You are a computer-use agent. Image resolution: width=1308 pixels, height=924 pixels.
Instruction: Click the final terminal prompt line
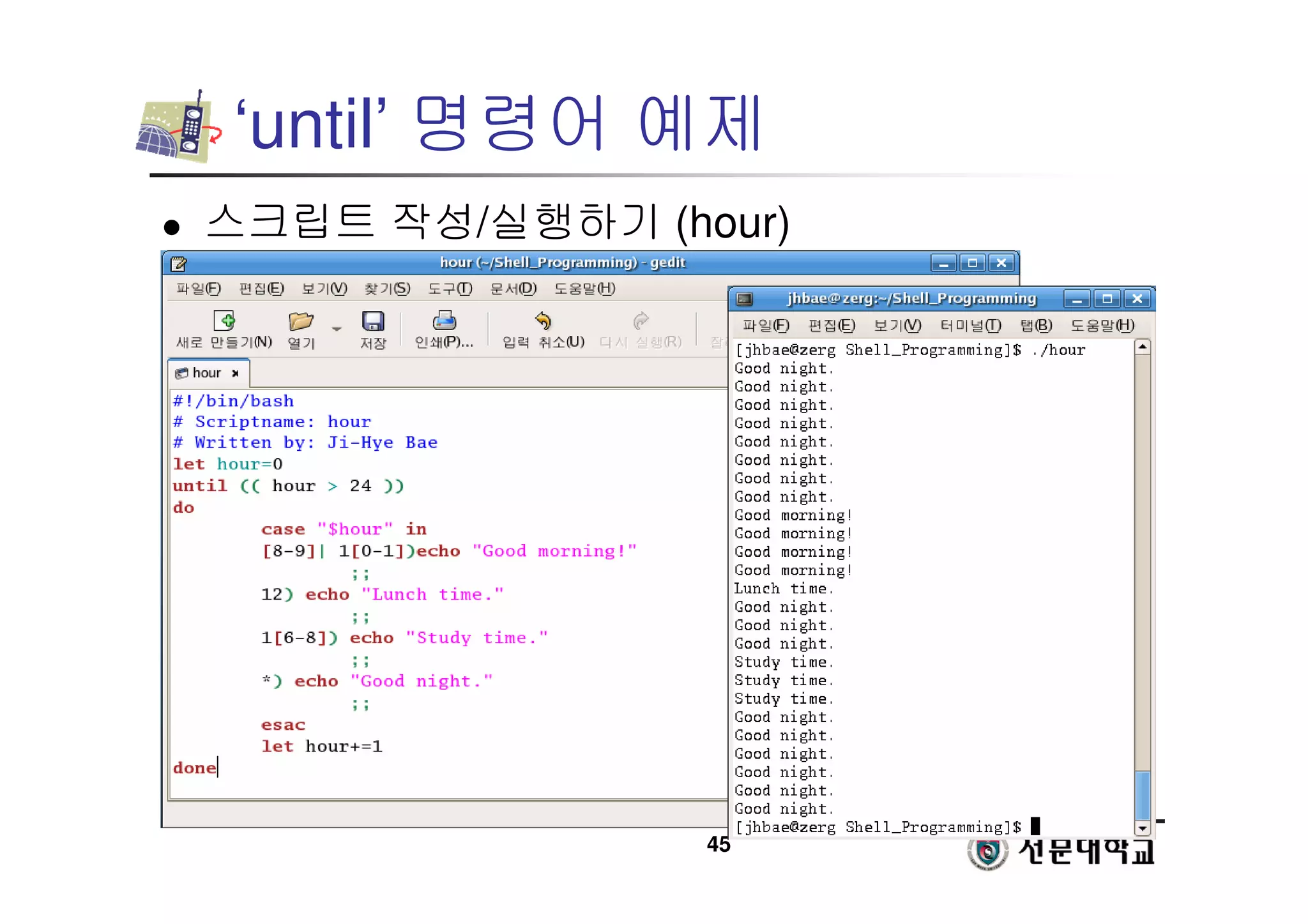point(888,828)
